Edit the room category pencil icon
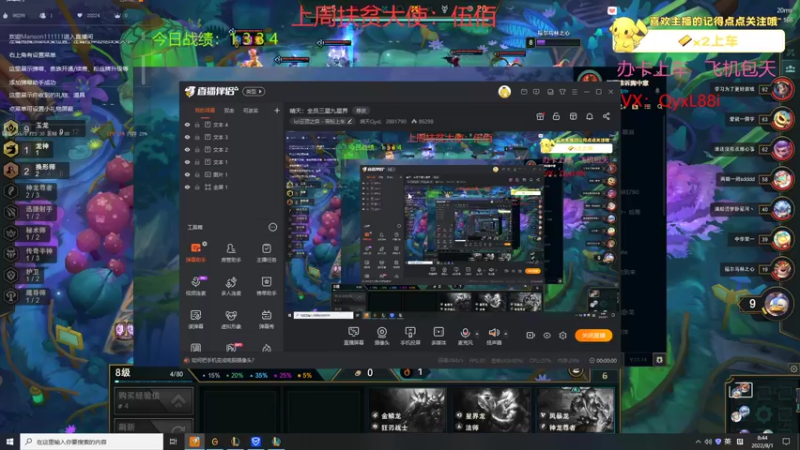 click(349, 121)
